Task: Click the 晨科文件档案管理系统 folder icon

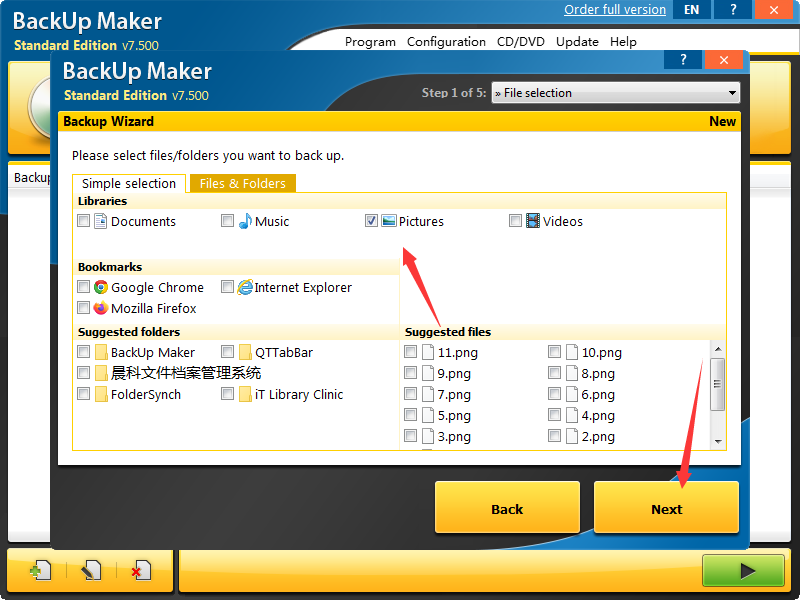Action: (101, 373)
